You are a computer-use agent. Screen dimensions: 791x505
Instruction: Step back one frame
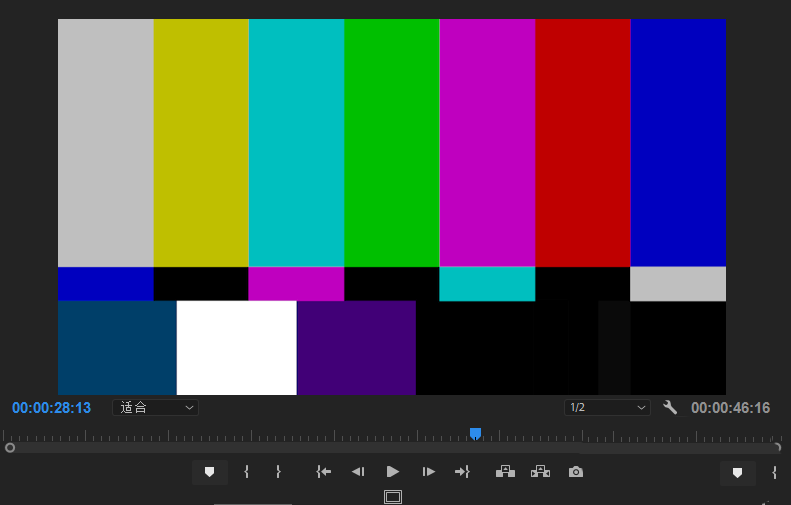point(358,472)
